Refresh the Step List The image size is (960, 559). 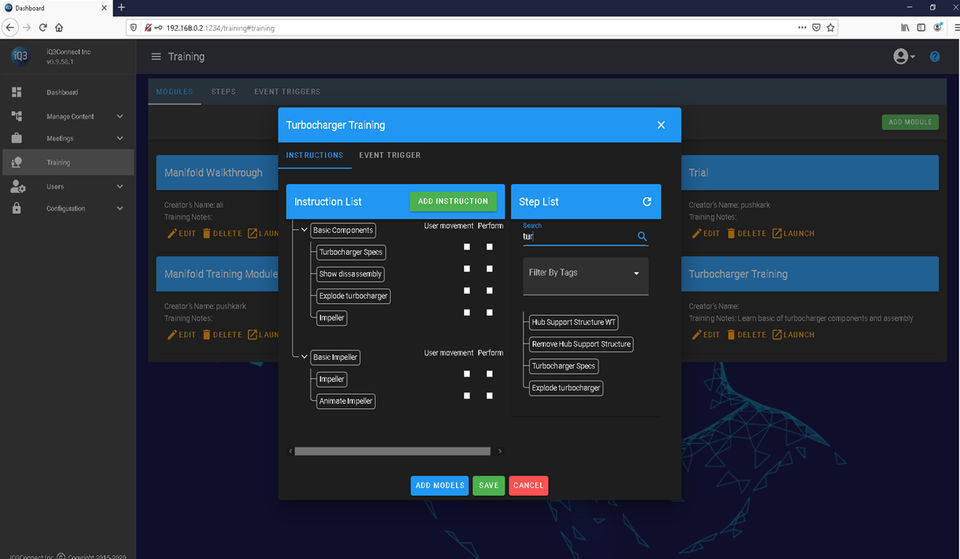647,201
